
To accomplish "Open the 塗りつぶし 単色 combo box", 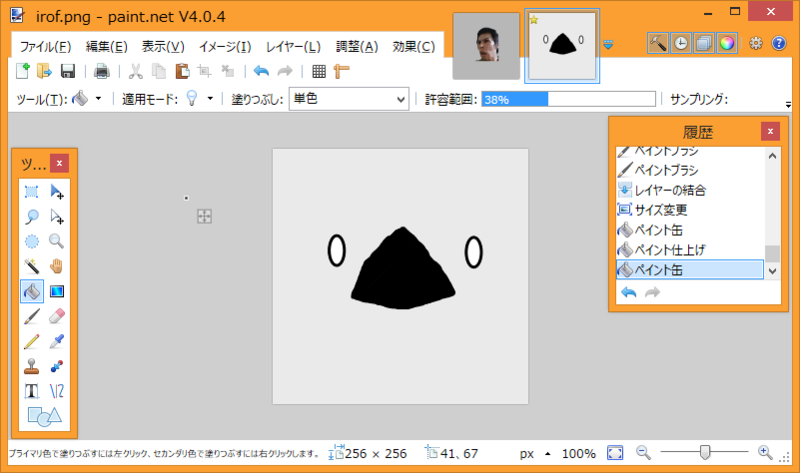I will pyautogui.click(x=349, y=99).
